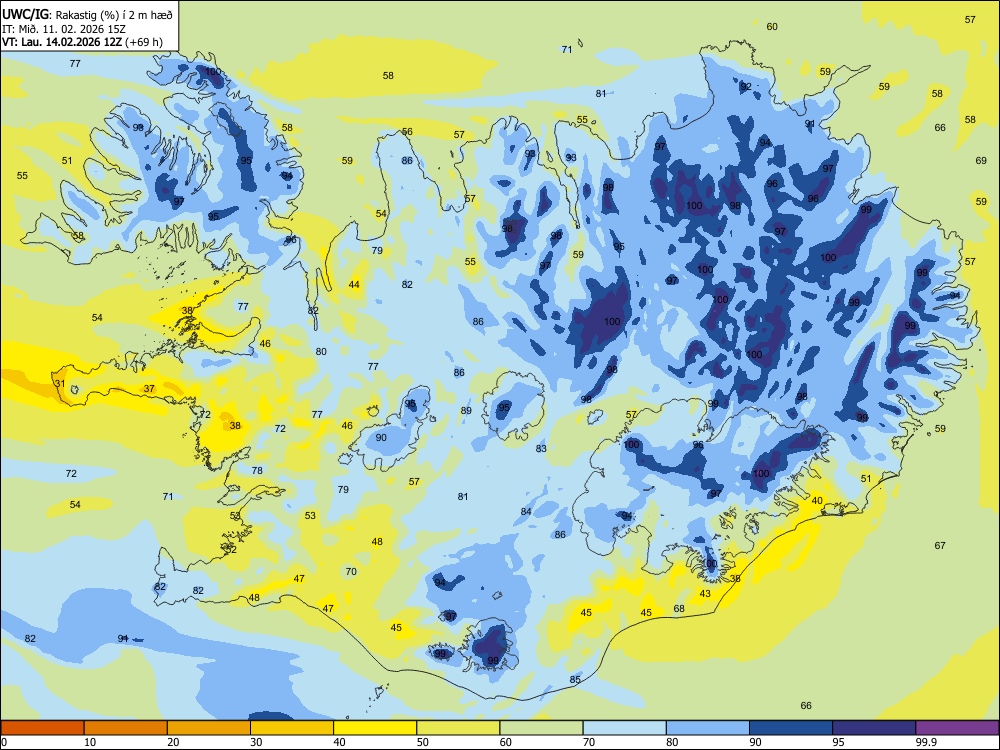1000x750 pixels.
Task: Click the 30–40 golden legend segment
Action: [x=292, y=728]
